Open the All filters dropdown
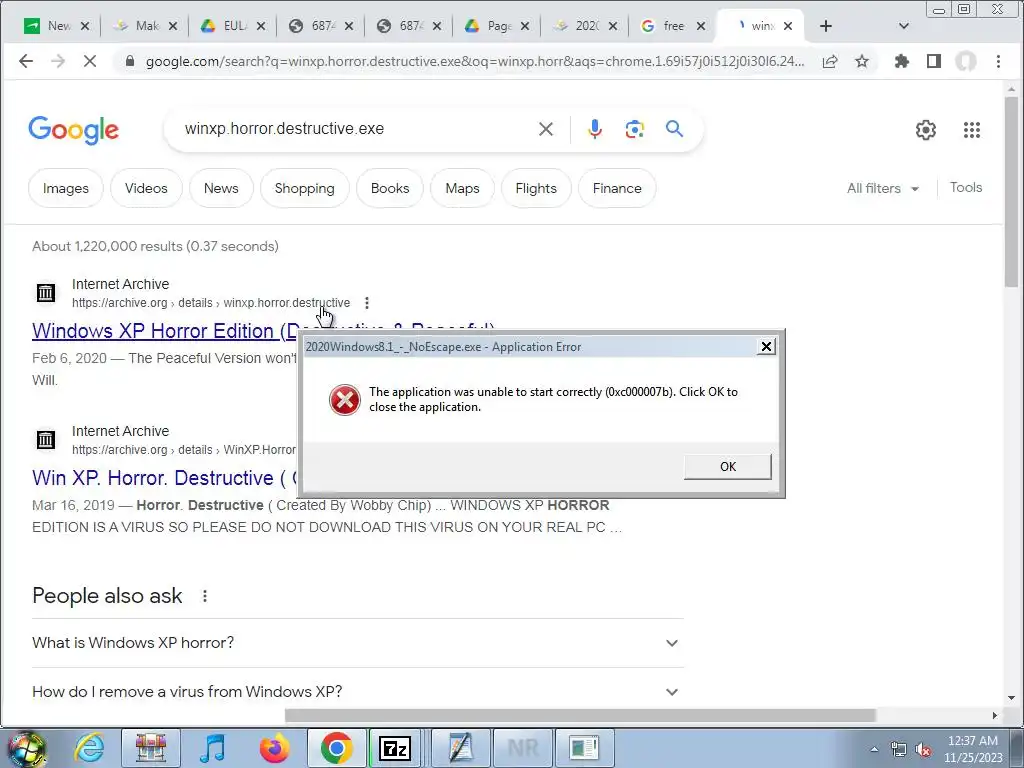This screenshot has height=768, width=1024. [883, 188]
